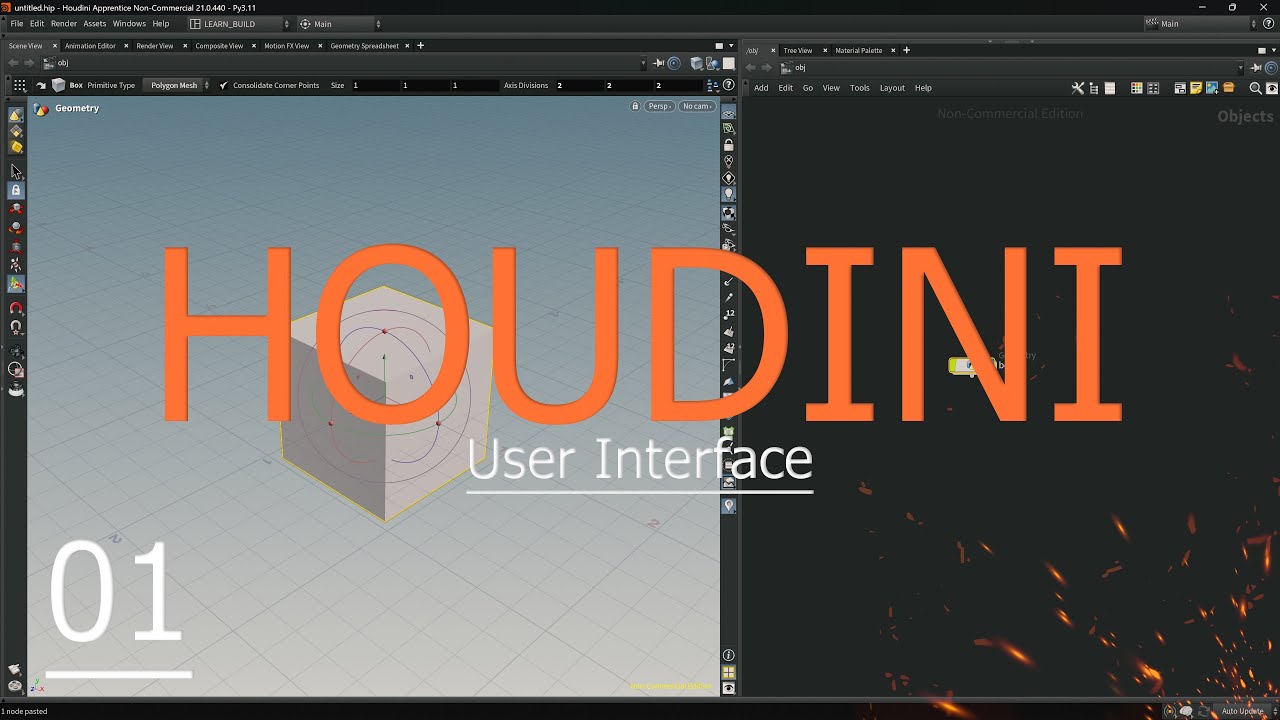
Task: Open the node color palette grid icon
Action: pyautogui.click(x=1137, y=88)
